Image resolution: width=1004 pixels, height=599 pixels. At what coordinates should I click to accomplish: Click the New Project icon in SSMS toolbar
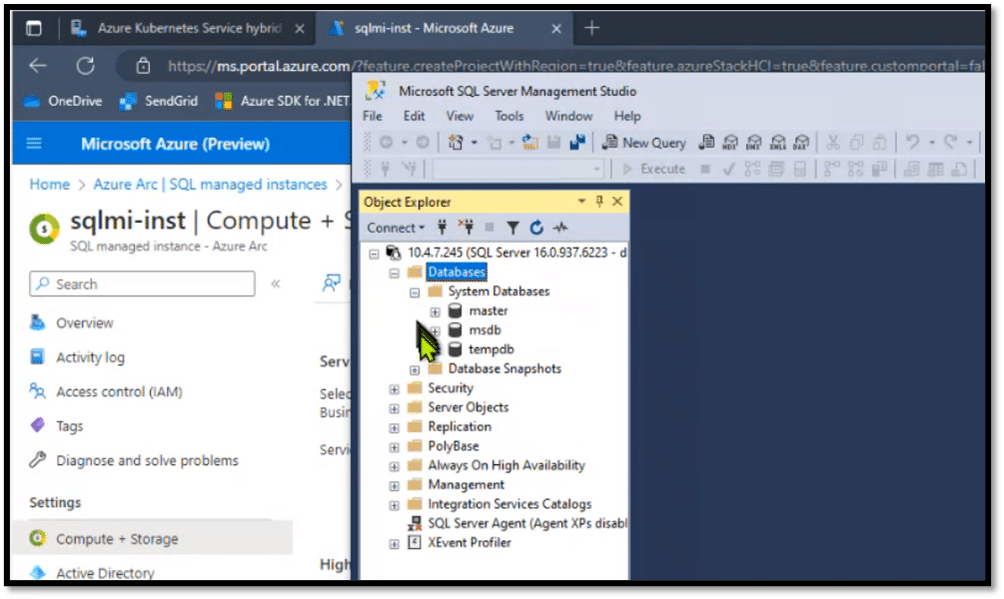coord(456,142)
